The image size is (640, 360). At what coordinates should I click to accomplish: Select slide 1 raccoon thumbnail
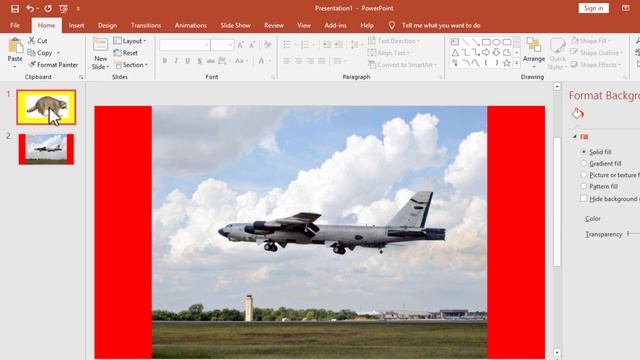pos(46,107)
